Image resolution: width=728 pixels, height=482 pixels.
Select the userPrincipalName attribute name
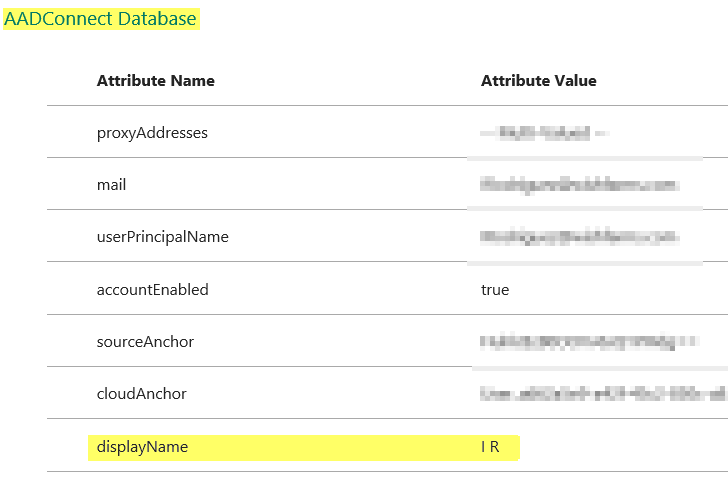coord(162,237)
